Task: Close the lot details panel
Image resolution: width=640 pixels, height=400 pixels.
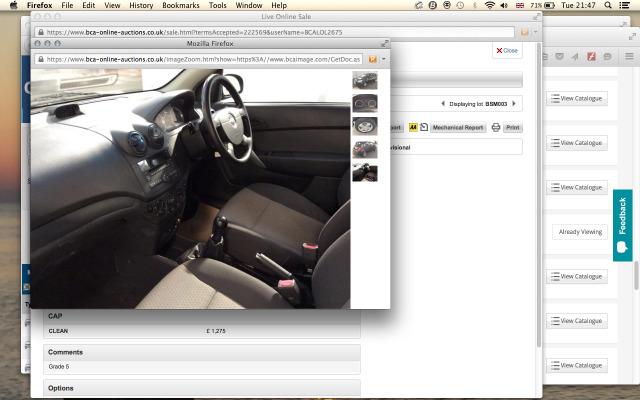Action: pyautogui.click(x=507, y=51)
